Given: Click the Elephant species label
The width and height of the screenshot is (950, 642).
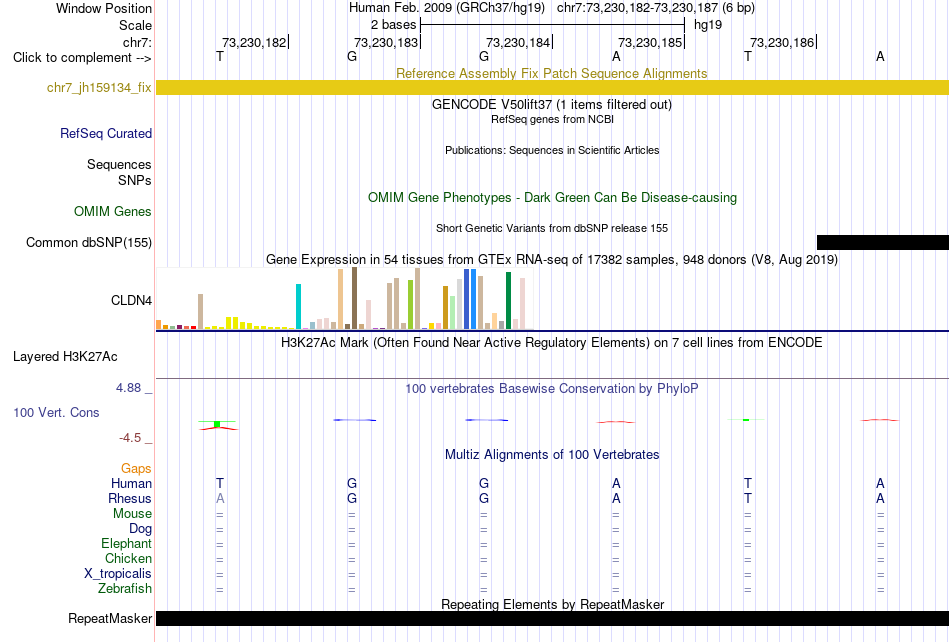Looking at the screenshot, I should point(127,543).
